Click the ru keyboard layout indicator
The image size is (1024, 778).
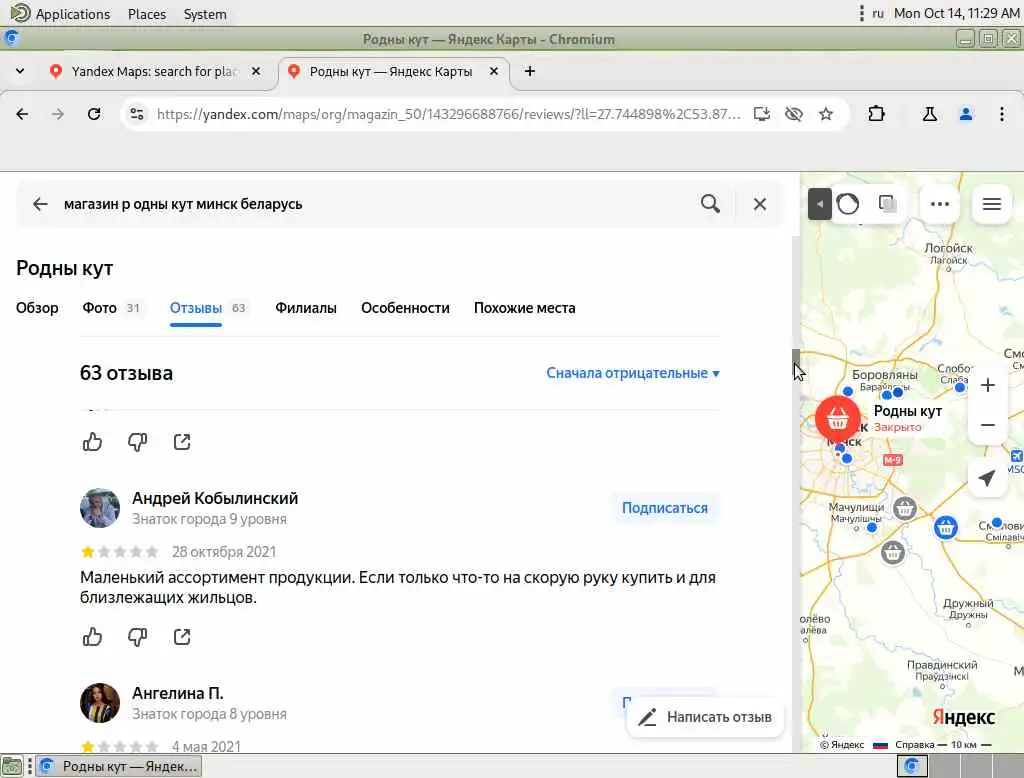pyautogui.click(x=878, y=13)
